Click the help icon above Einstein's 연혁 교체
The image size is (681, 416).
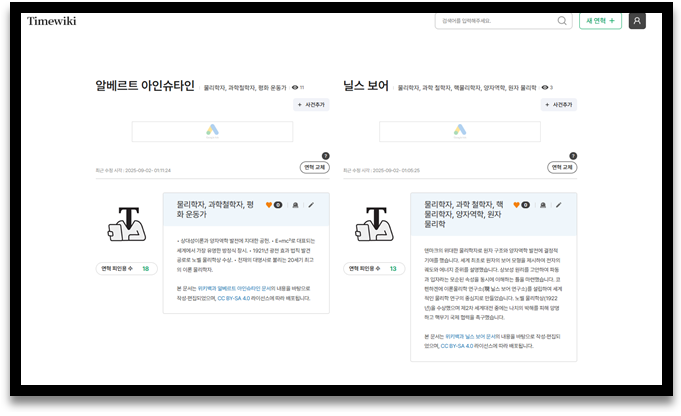click(325, 156)
